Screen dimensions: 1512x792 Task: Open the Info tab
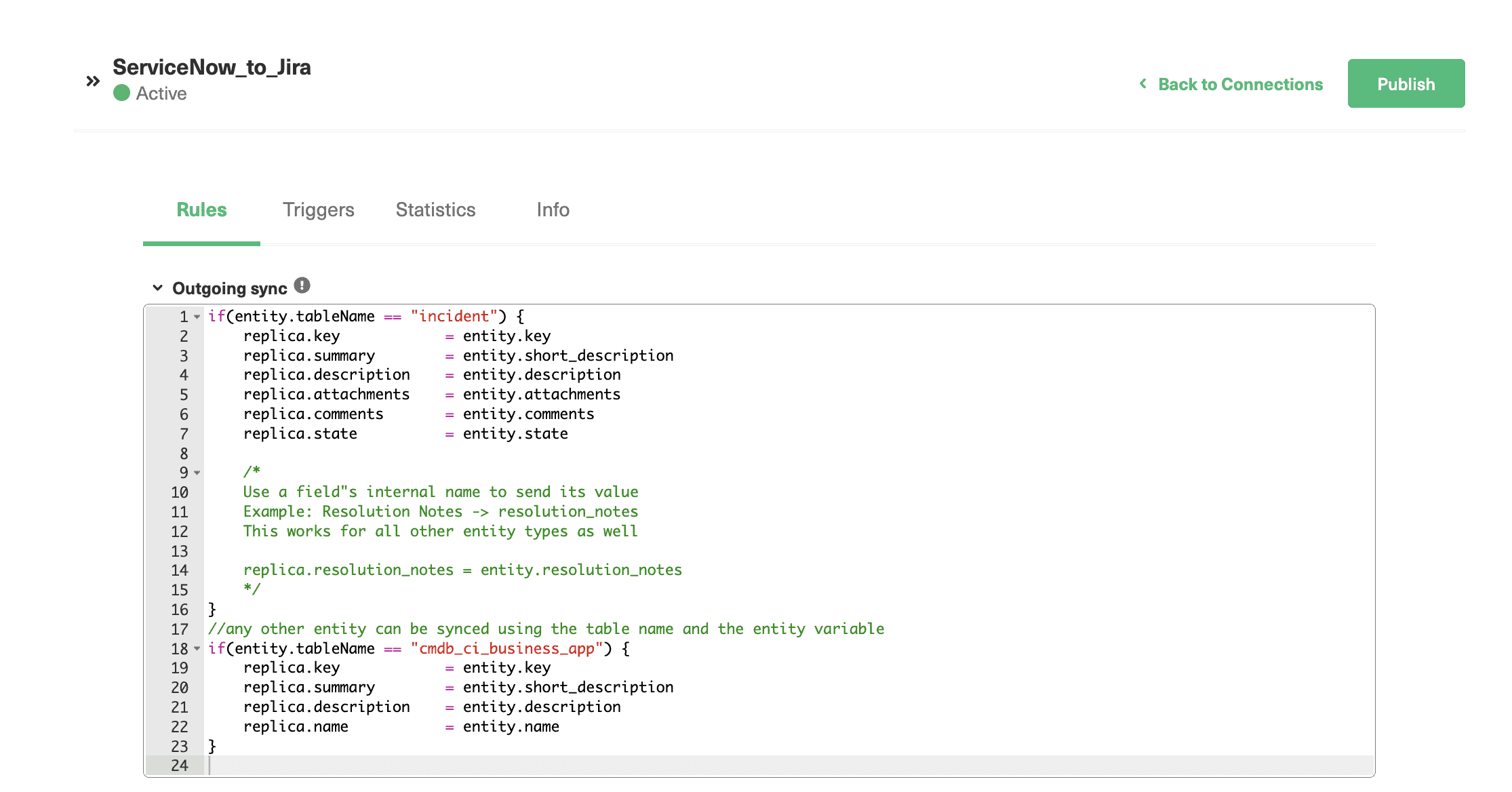coord(553,210)
